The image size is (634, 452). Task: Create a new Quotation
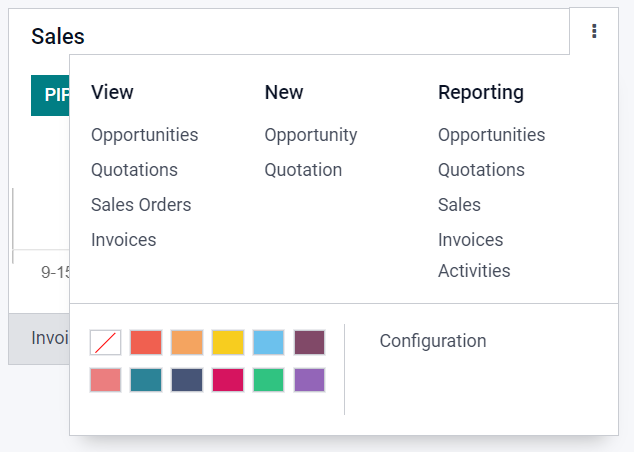tap(303, 170)
